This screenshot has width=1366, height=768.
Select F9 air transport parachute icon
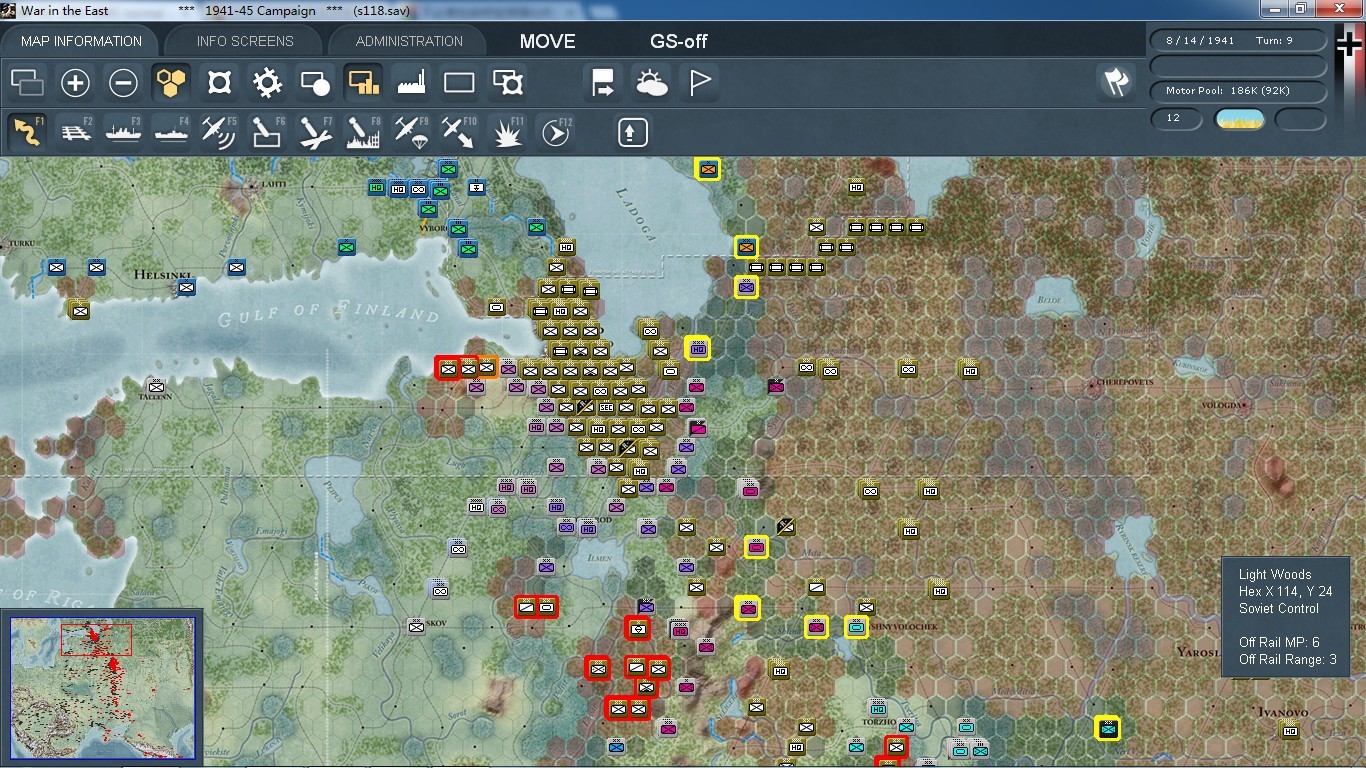coord(411,132)
